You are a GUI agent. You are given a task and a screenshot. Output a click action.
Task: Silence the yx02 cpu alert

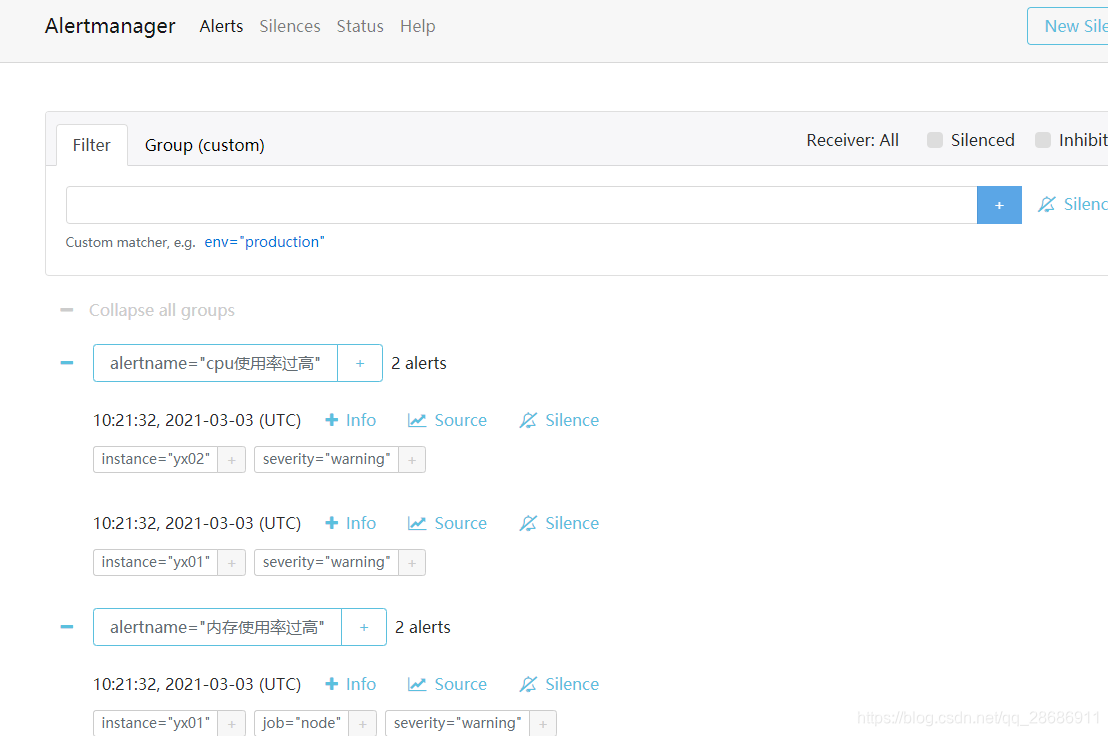pos(559,420)
